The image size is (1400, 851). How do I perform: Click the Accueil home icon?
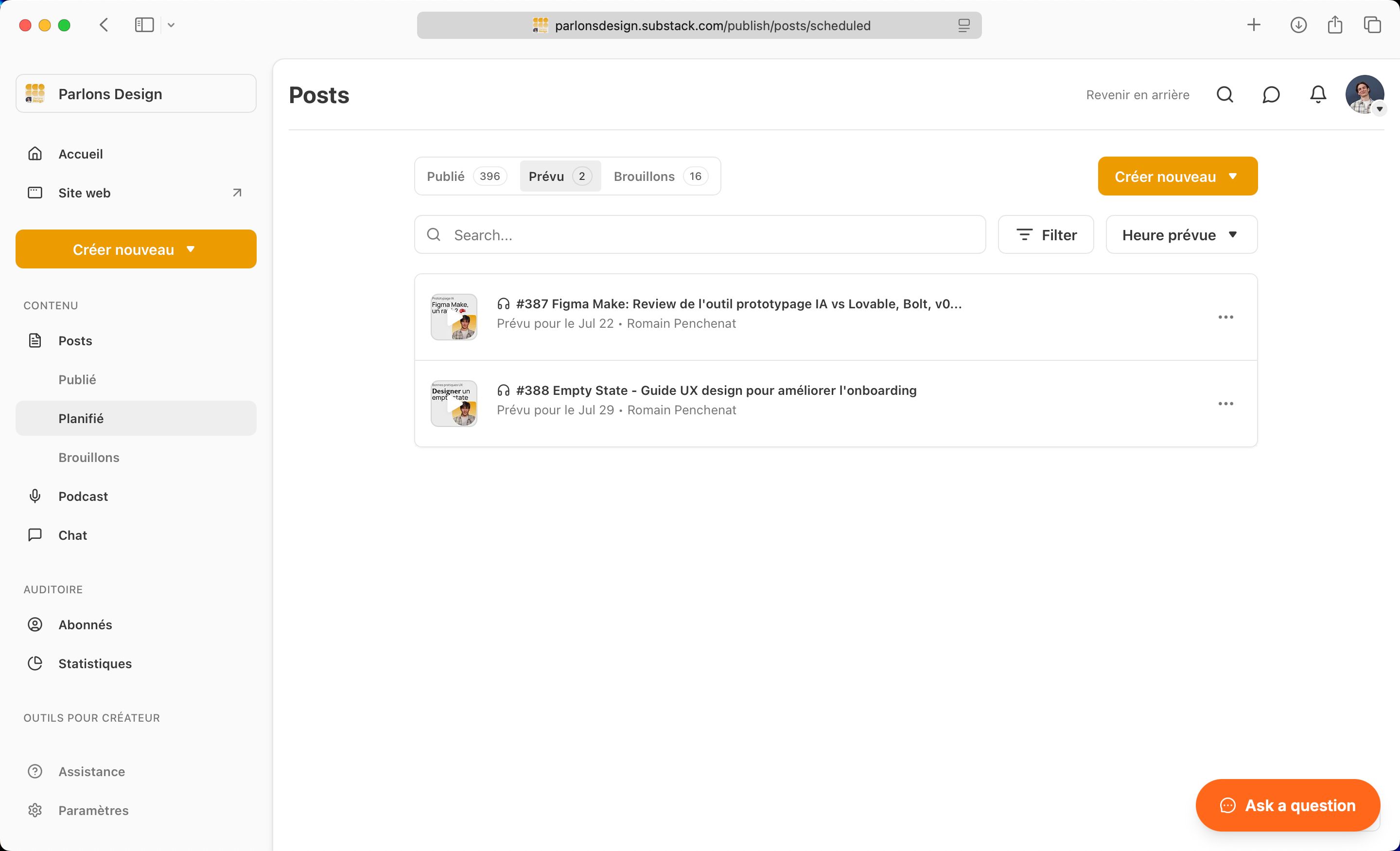coord(35,154)
